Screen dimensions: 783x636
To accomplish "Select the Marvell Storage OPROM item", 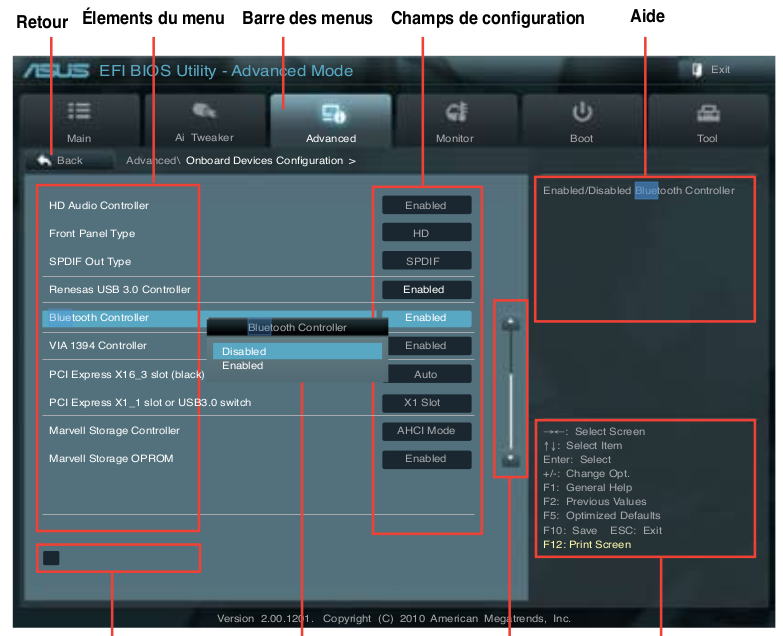I will tap(111, 458).
